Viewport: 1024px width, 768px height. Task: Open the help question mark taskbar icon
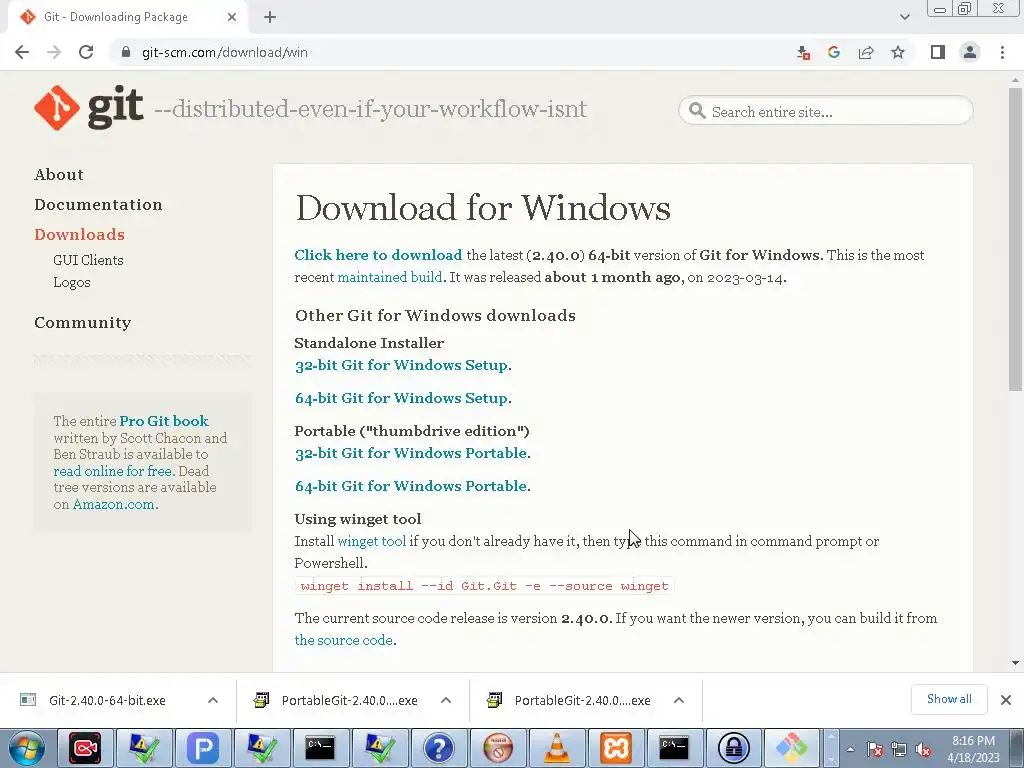438,748
